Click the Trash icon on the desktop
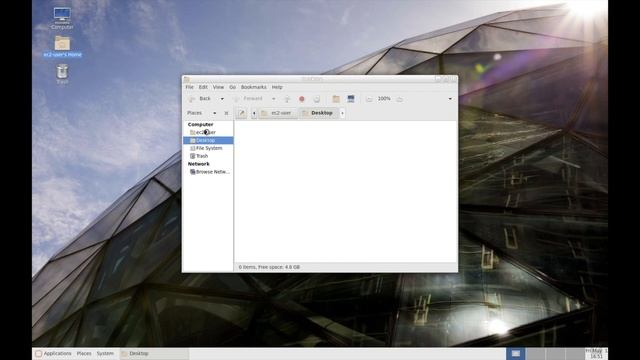The image size is (640, 360). tap(62, 74)
